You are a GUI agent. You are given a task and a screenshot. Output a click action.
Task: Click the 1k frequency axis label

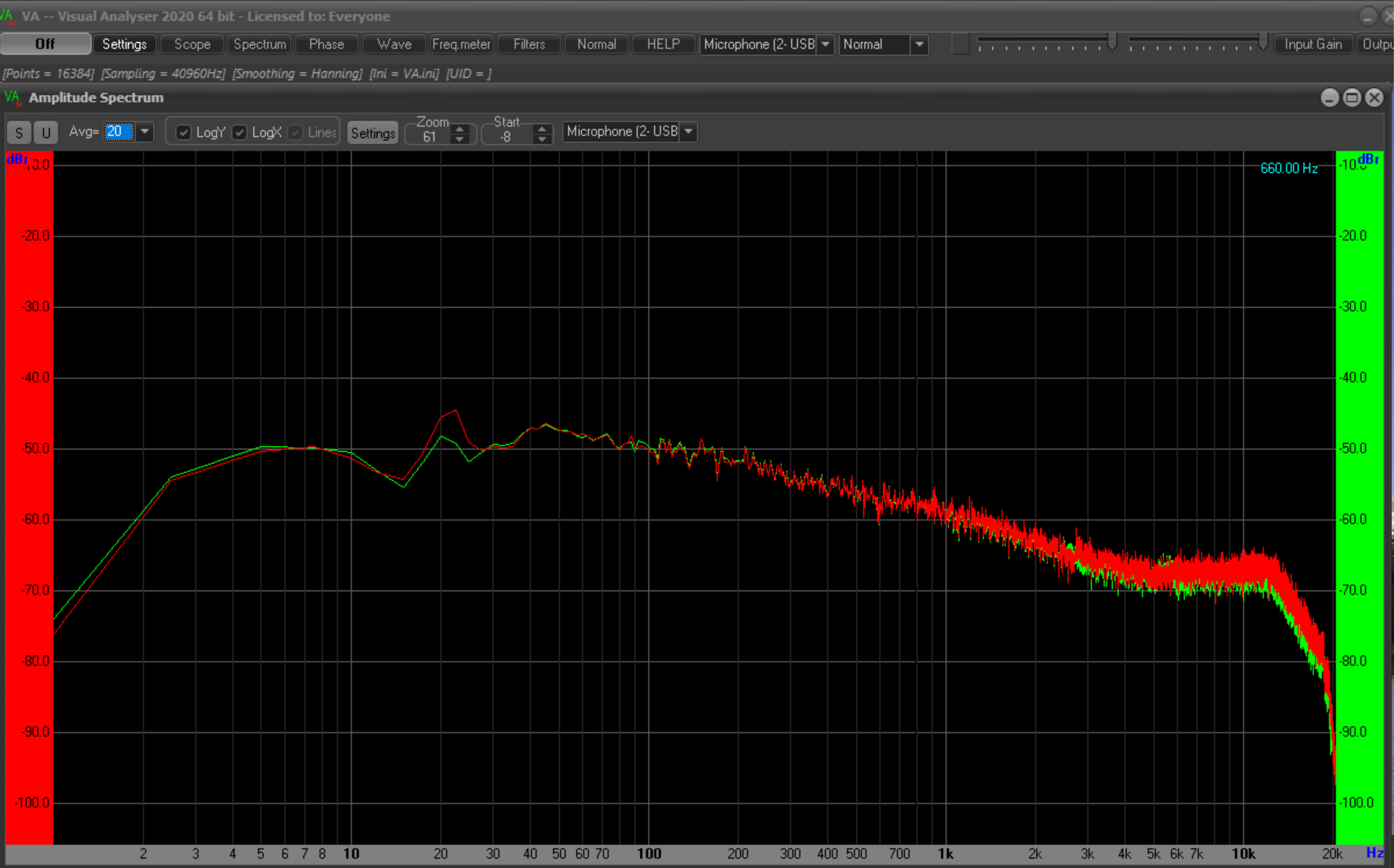point(945,854)
